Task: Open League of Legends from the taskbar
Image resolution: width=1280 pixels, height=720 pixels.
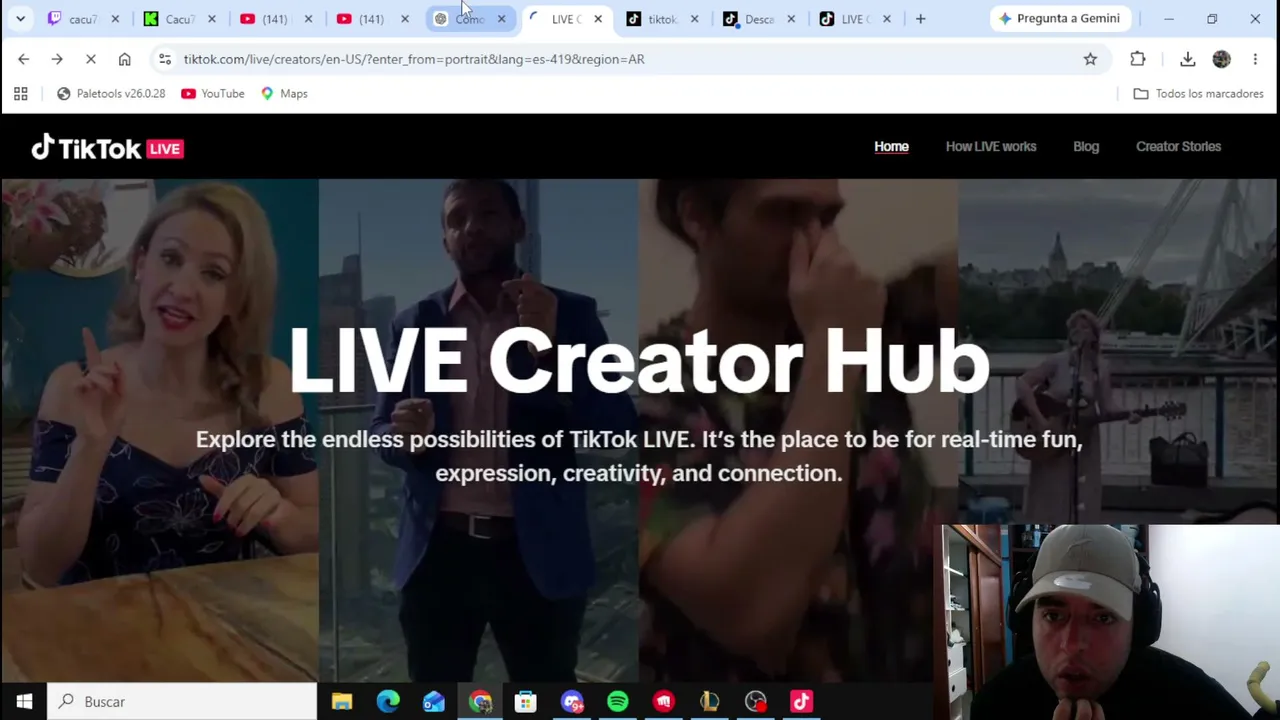Action: (710, 701)
